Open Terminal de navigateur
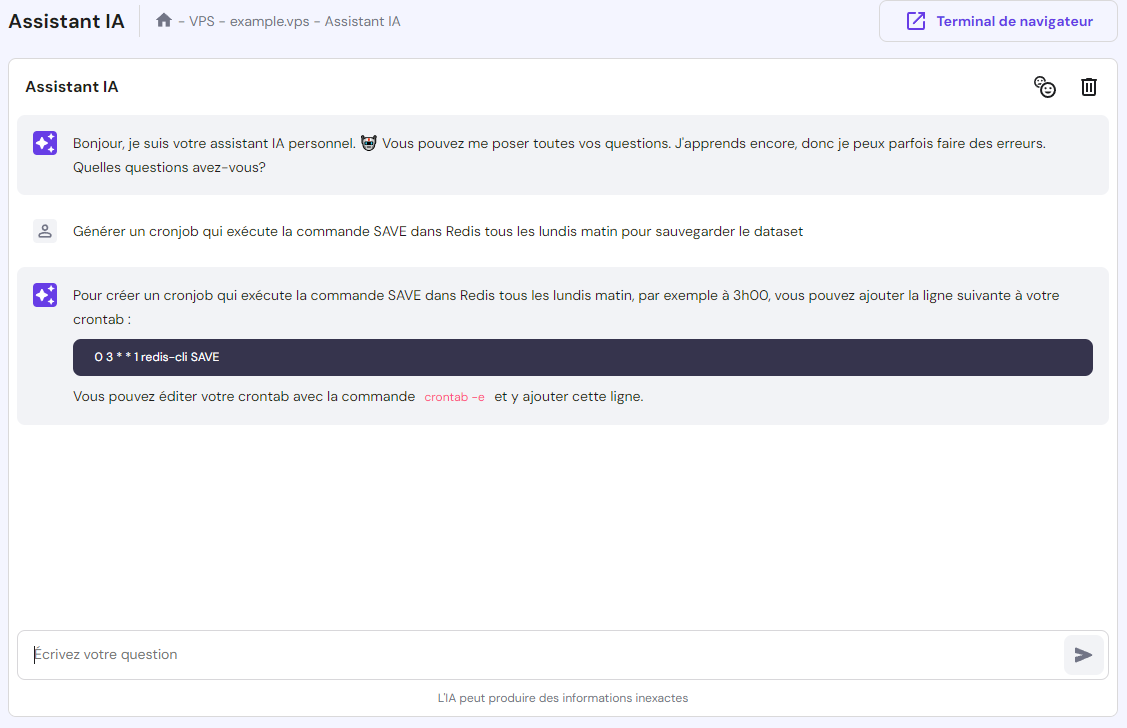Viewport: 1127px width, 728px height. coord(998,20)
